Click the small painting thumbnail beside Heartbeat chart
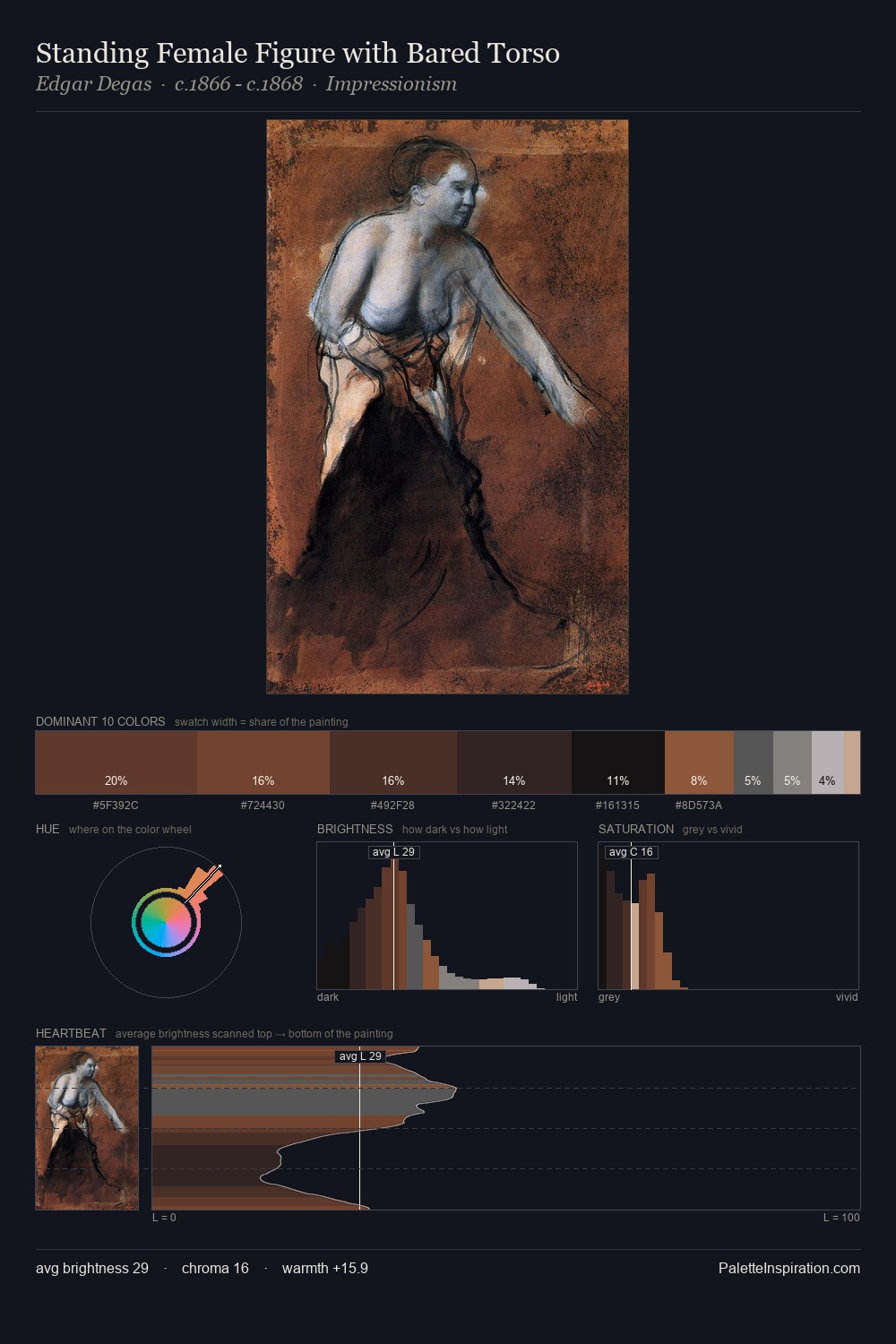896x1344 pixels. (87, 1128)
